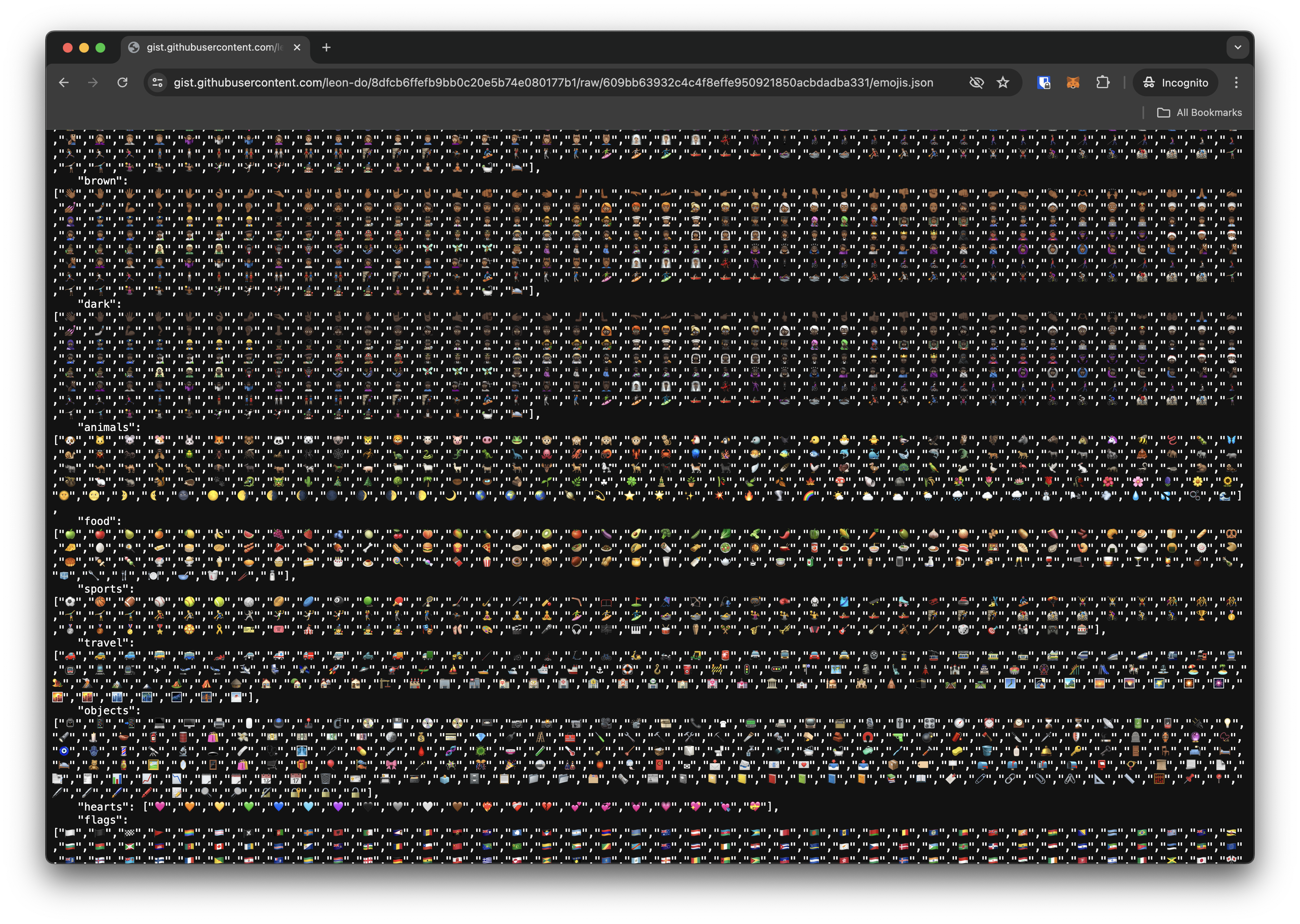Open the Extensions puzzle-piece menu
The height and width of the screenshot is (924, 1300).
pos(1103,82)
